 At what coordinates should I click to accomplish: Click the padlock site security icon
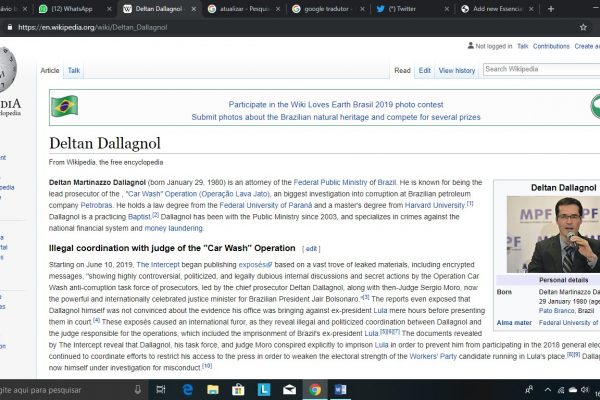tap(10, 27)
